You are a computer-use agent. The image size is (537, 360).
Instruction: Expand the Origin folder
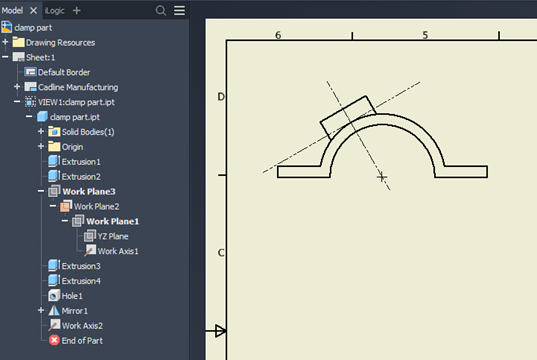coord(41,146)
